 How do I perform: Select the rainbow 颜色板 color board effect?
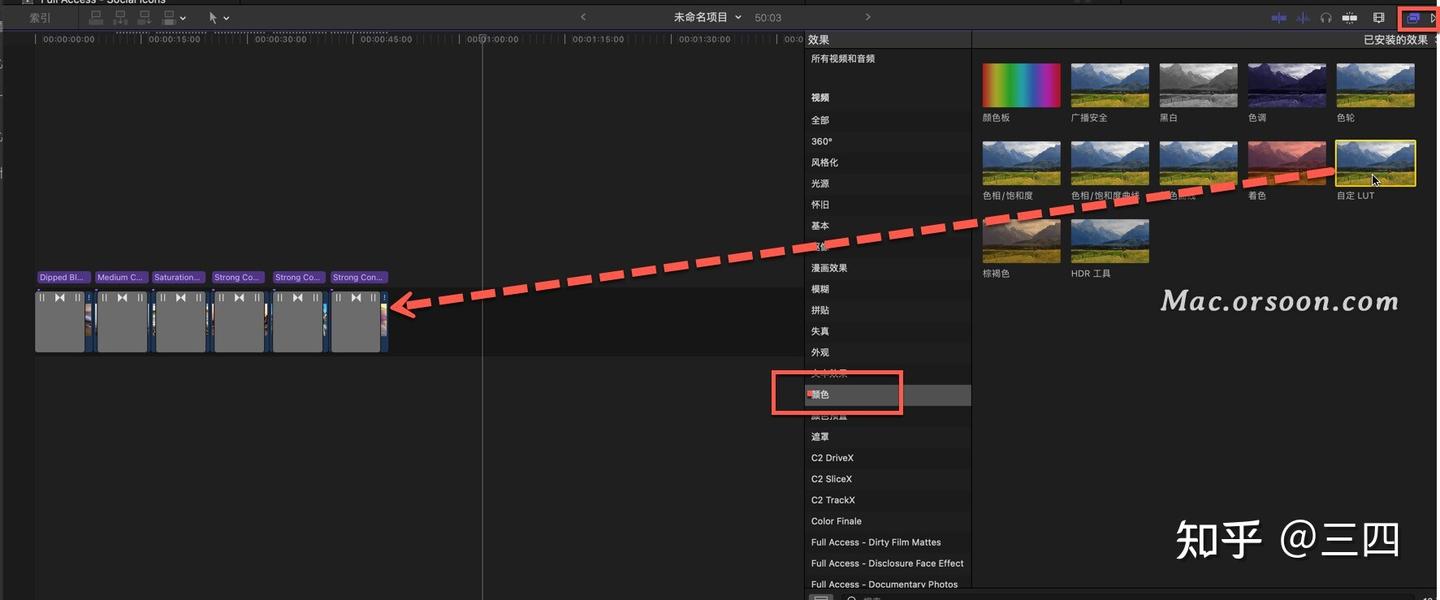pos(1021,84)
